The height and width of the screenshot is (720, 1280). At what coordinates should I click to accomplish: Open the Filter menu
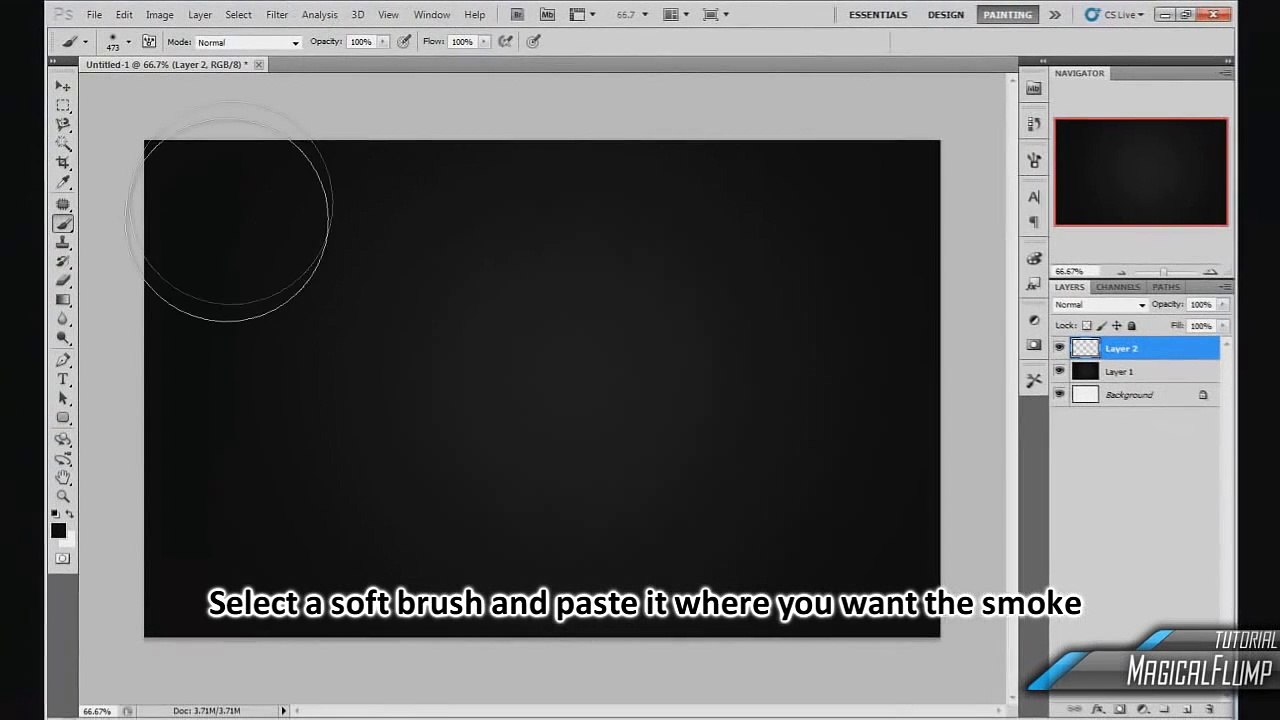[x=277, y=14]
